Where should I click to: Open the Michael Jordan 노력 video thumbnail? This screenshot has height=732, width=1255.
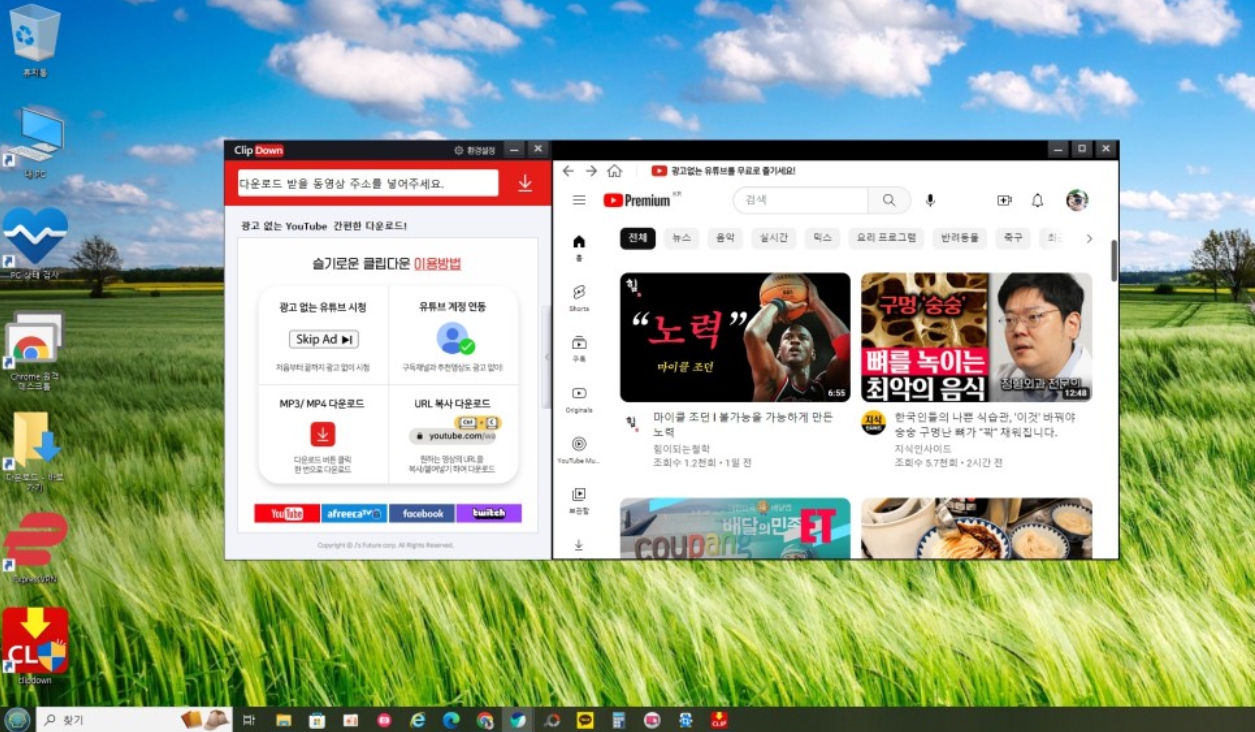(735, 337)
